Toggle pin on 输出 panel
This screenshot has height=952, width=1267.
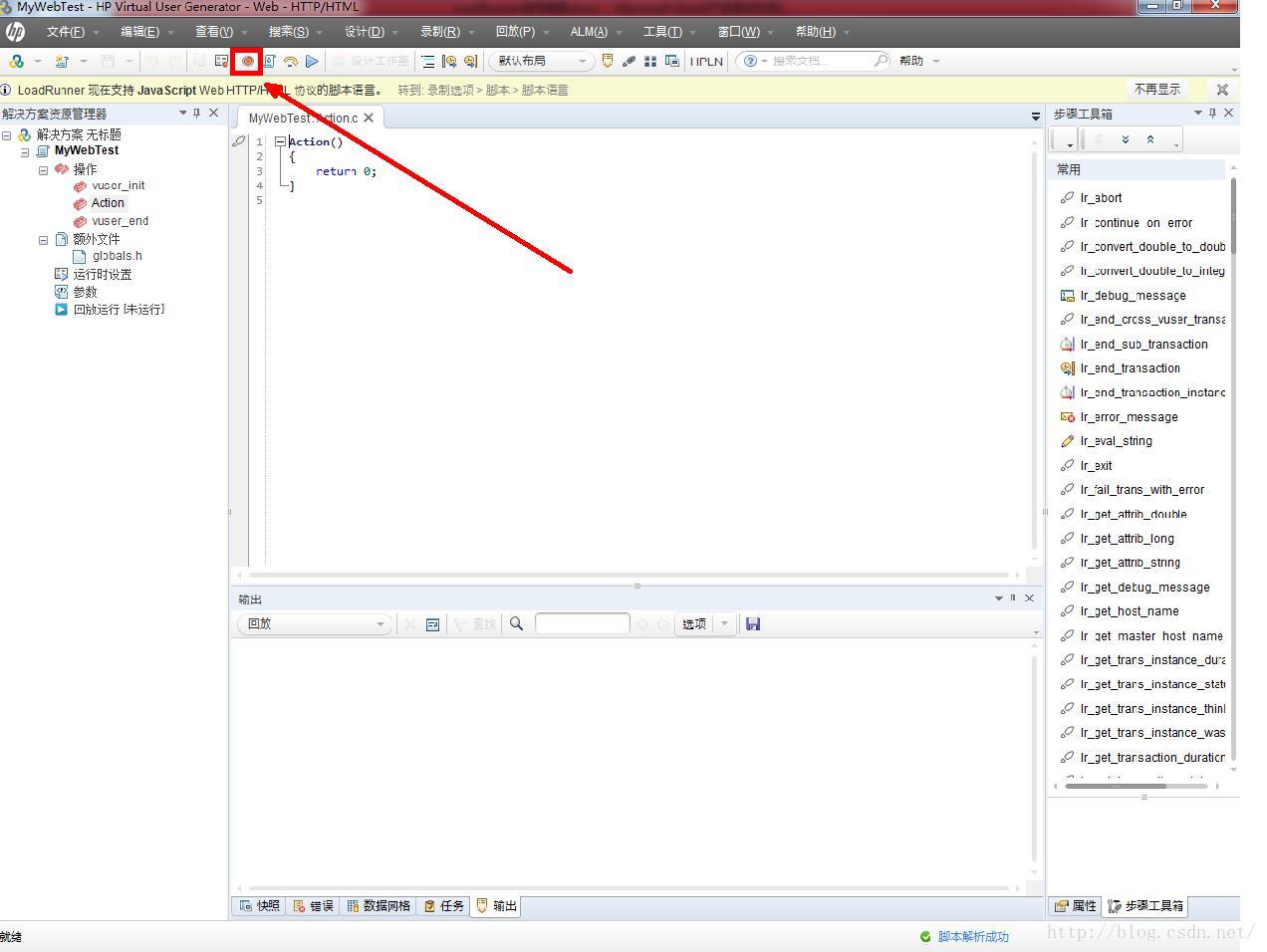[x=1013, y=598]
